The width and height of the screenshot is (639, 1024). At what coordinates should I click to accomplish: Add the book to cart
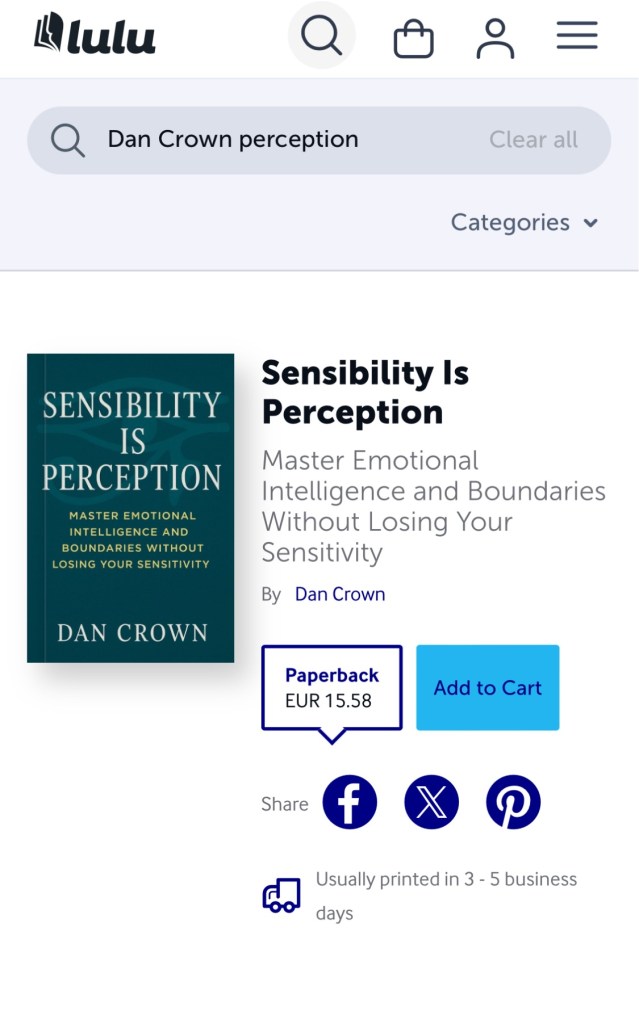[x=487, y=688]
